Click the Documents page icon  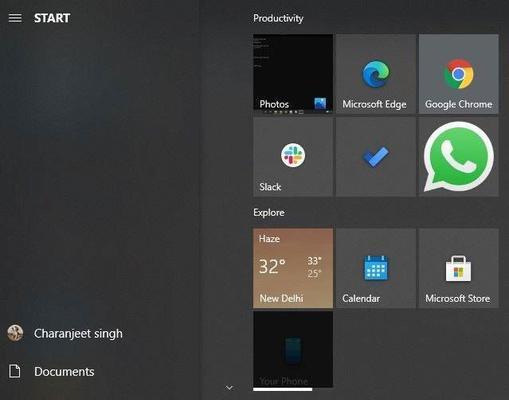pyautogui.click(x=15, y=371)
